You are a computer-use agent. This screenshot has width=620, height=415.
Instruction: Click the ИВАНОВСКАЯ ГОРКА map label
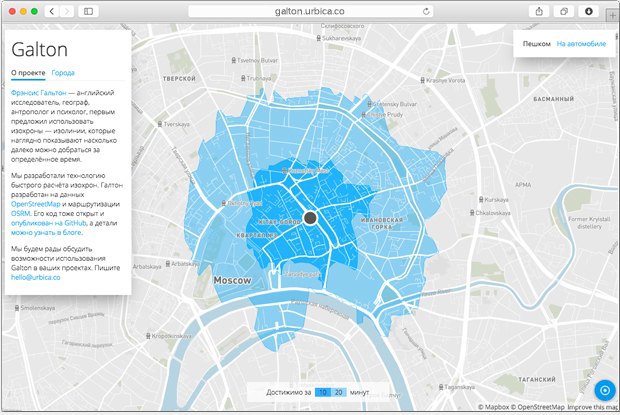tap(382, 223)
